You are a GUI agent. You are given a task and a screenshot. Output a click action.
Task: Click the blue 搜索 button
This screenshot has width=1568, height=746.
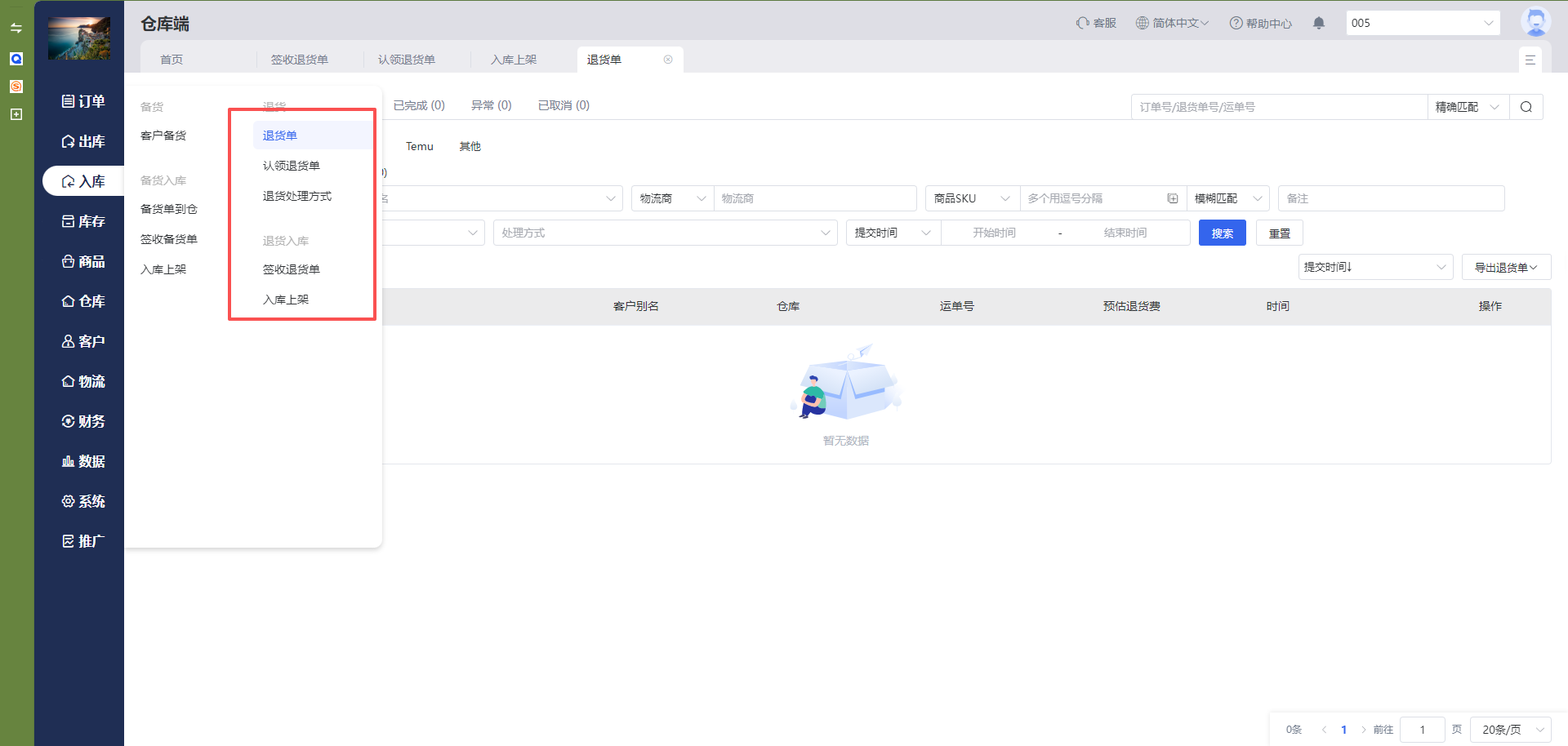click(x=1222, y=233)
